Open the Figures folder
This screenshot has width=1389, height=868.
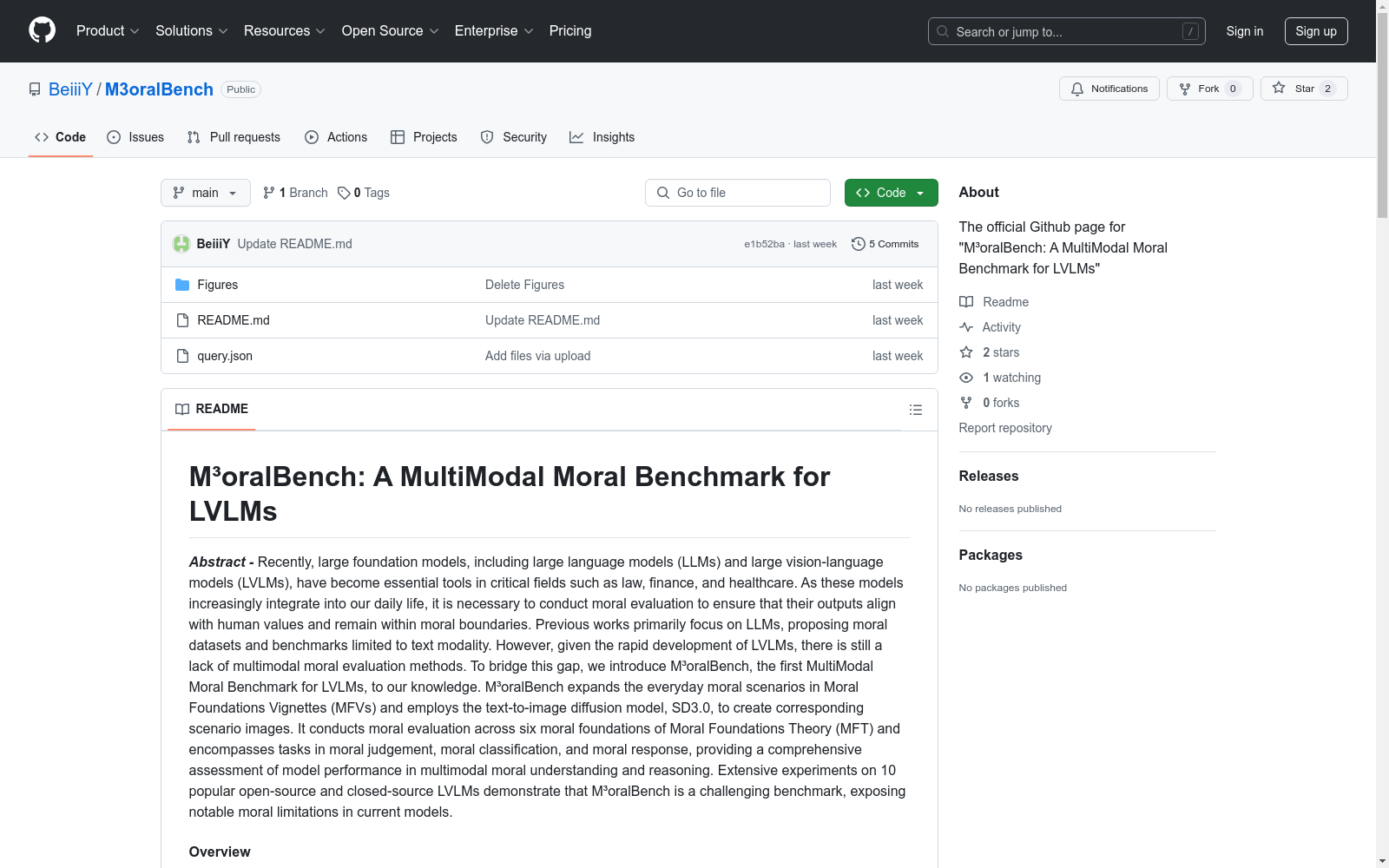point(217,285)
